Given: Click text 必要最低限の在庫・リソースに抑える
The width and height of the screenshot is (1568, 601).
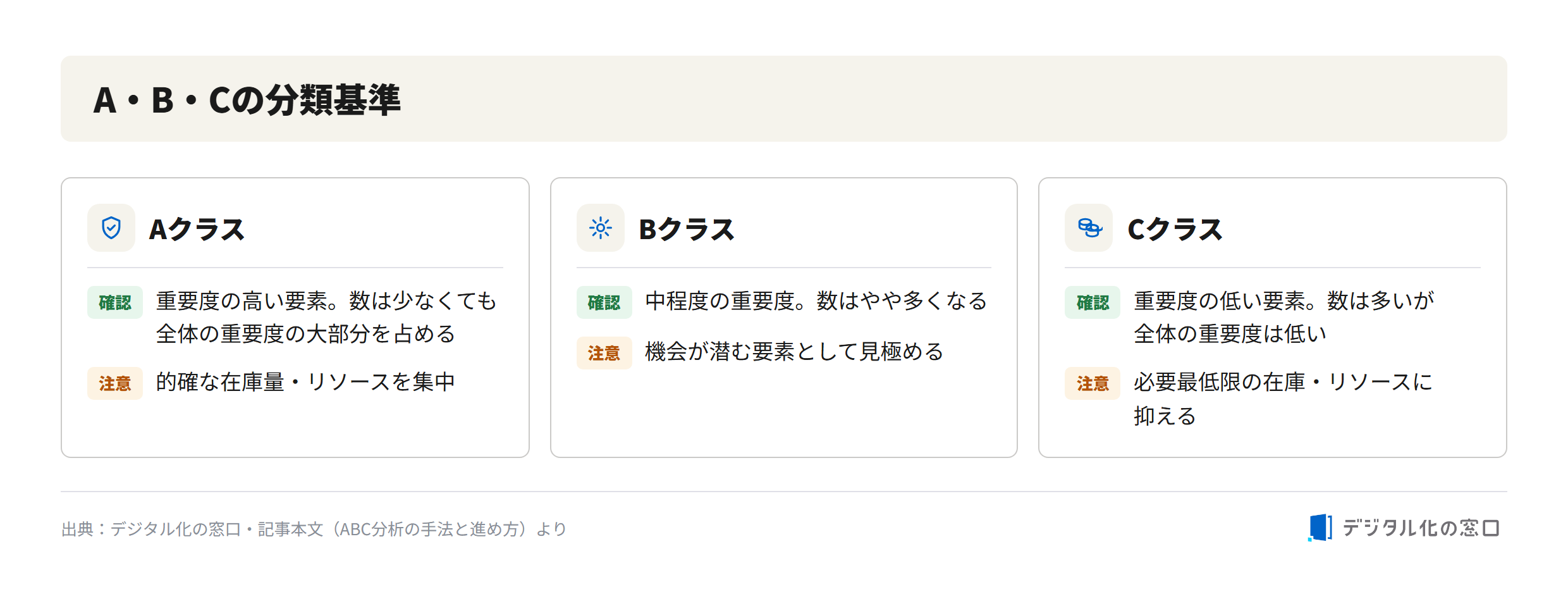Looking at the screenshot, I should [x=1283, y=399].
